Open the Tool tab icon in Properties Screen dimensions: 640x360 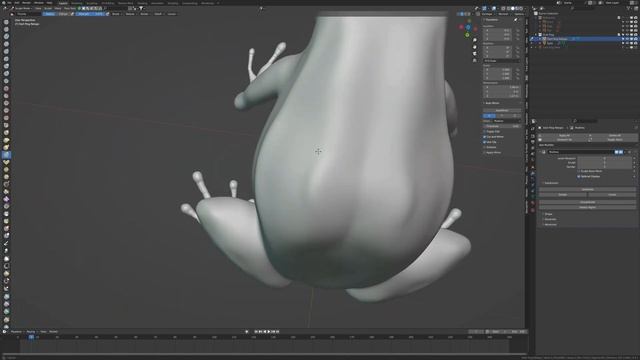(533, 128)
